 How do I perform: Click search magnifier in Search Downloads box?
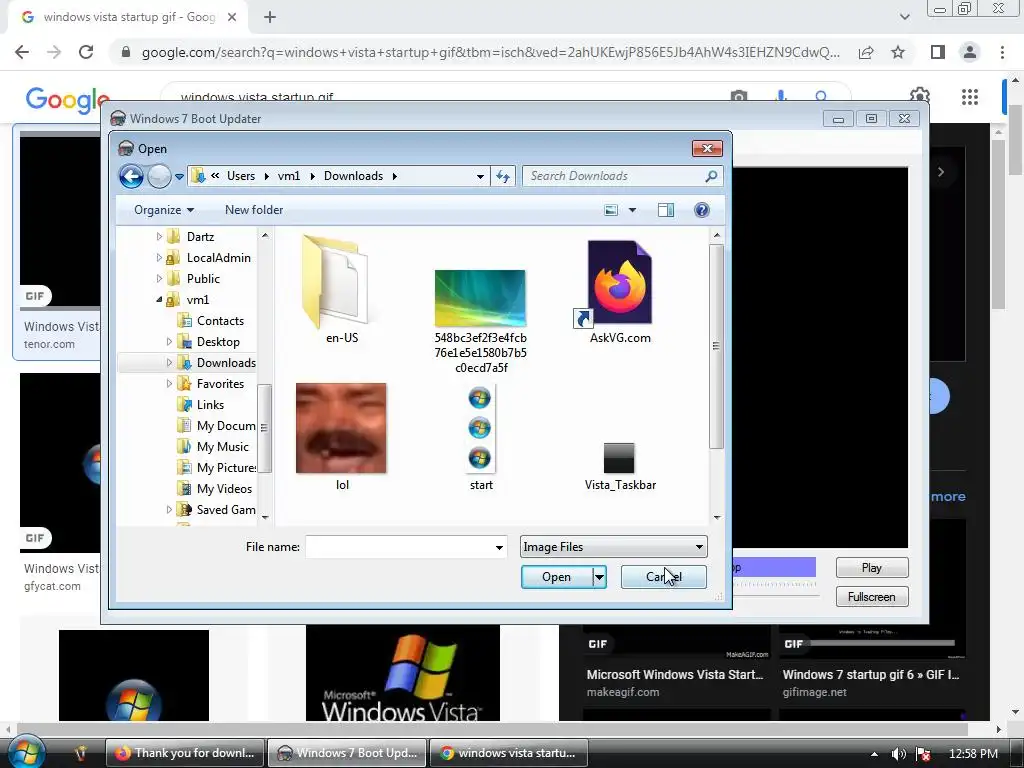pyautogui.click(x=711, y=176)
